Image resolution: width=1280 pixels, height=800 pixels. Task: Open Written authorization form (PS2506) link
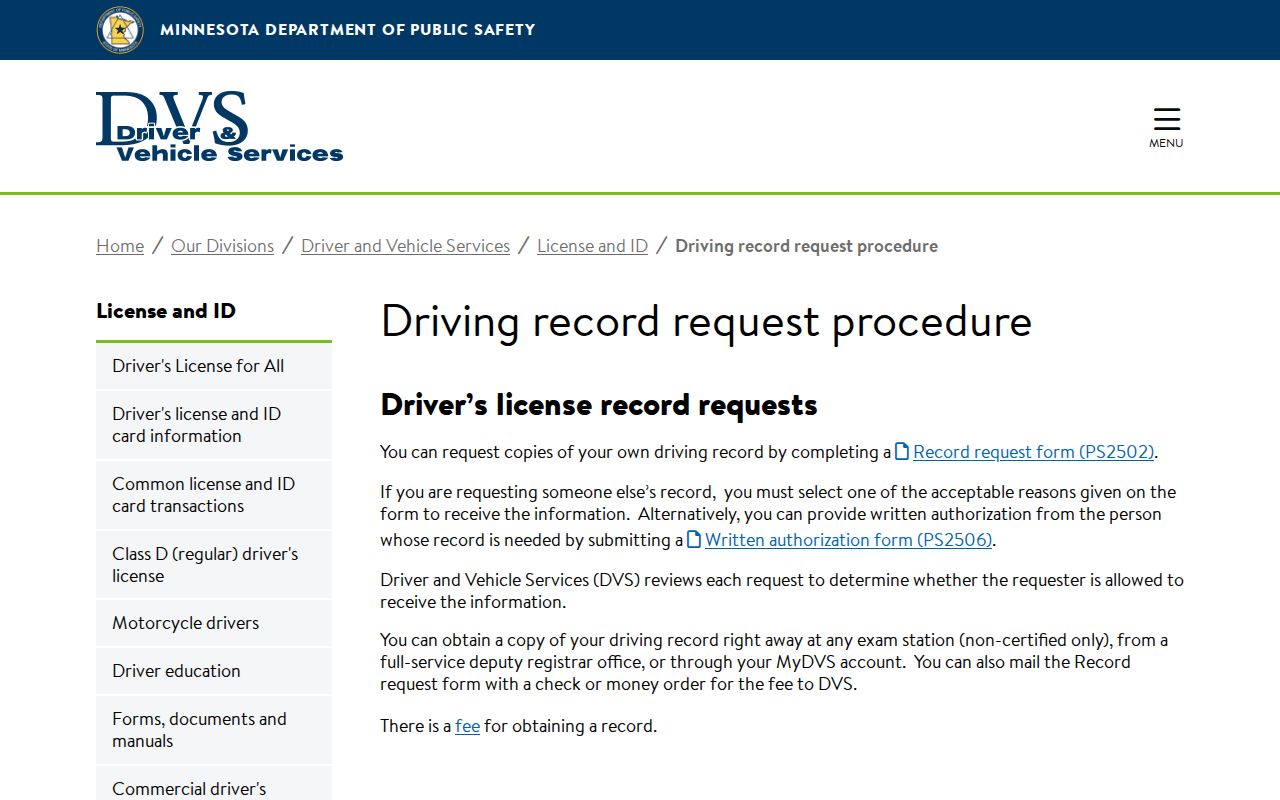(x=848, y=540)
